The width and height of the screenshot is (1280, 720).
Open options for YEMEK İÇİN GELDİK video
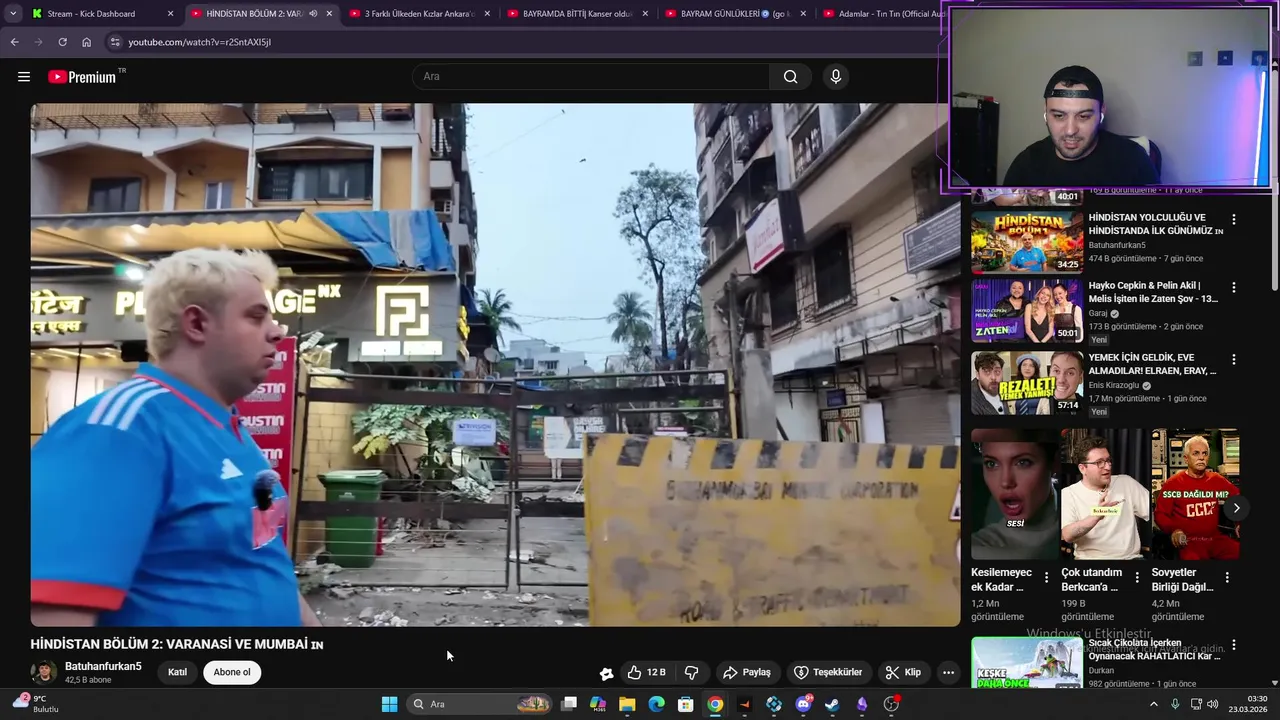pos(1234,359)
